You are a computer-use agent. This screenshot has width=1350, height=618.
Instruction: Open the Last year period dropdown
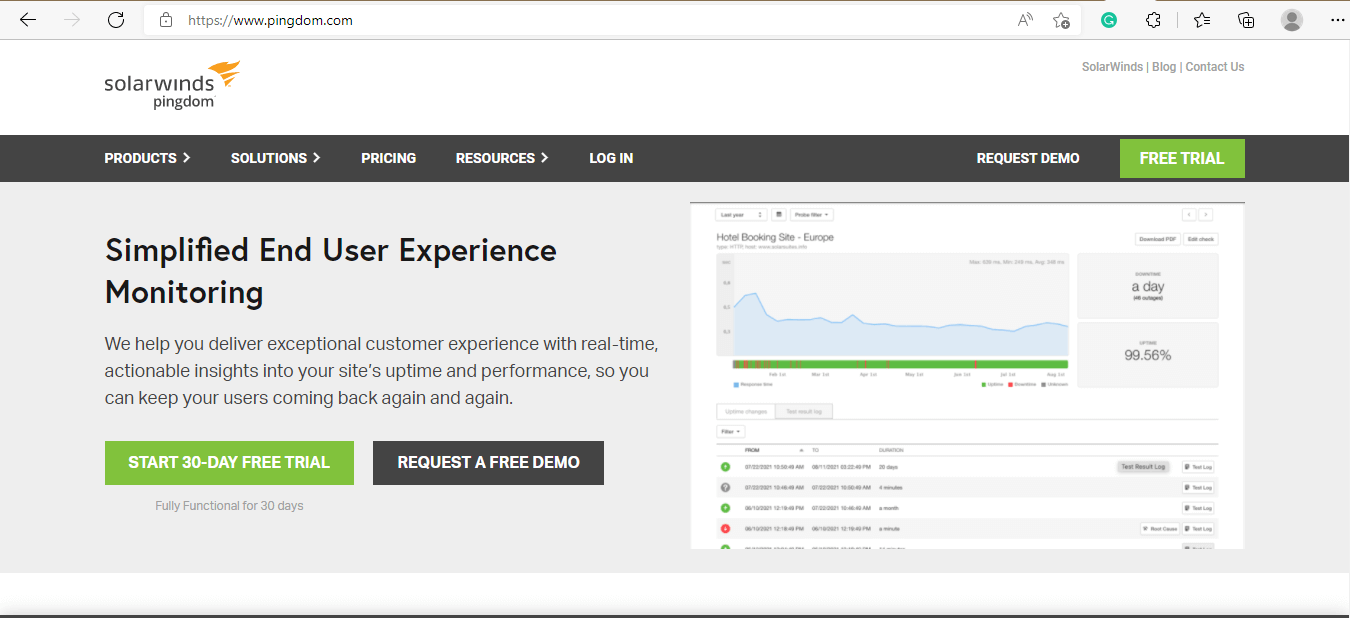741,214
